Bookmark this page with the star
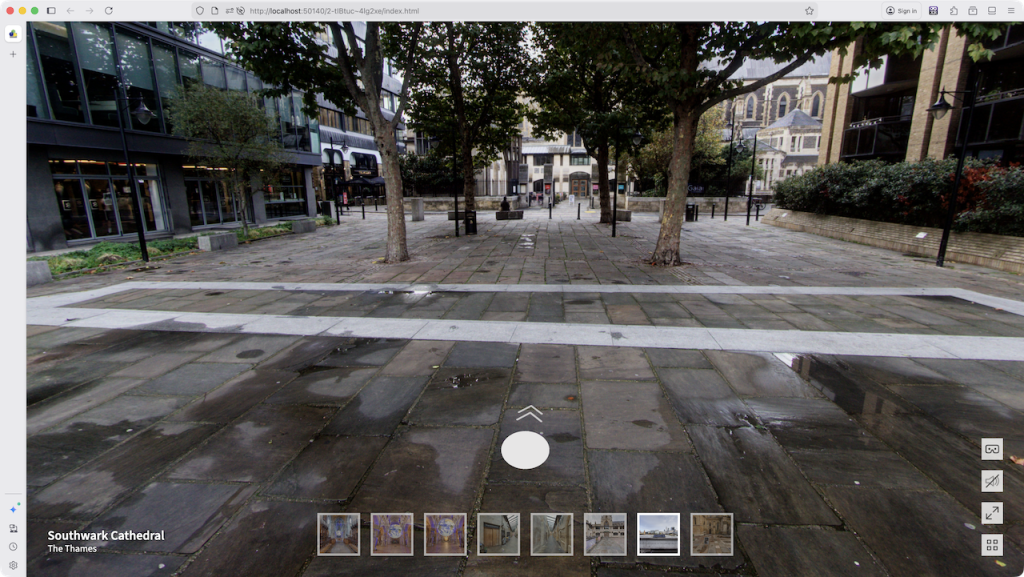Viewport: 1024px width, 577px height. [809, 11]
